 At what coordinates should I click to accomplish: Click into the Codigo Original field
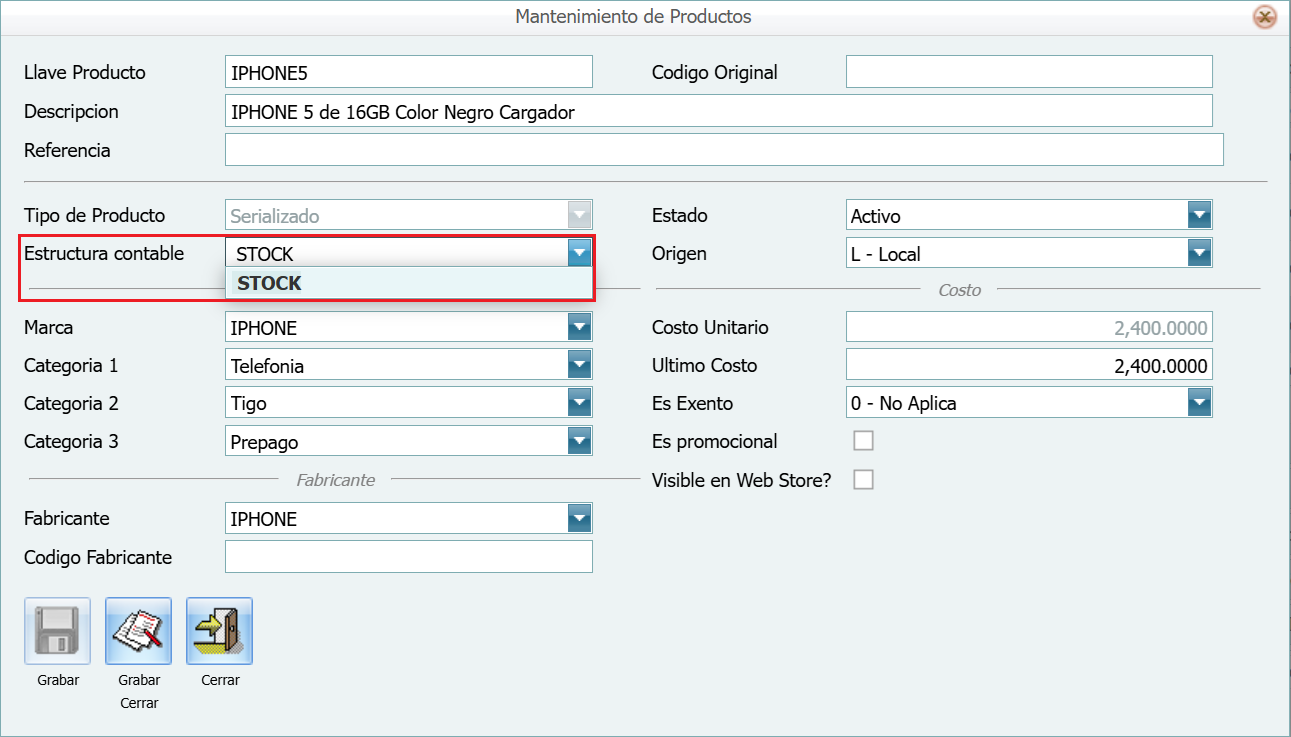tap(1028, 72)
